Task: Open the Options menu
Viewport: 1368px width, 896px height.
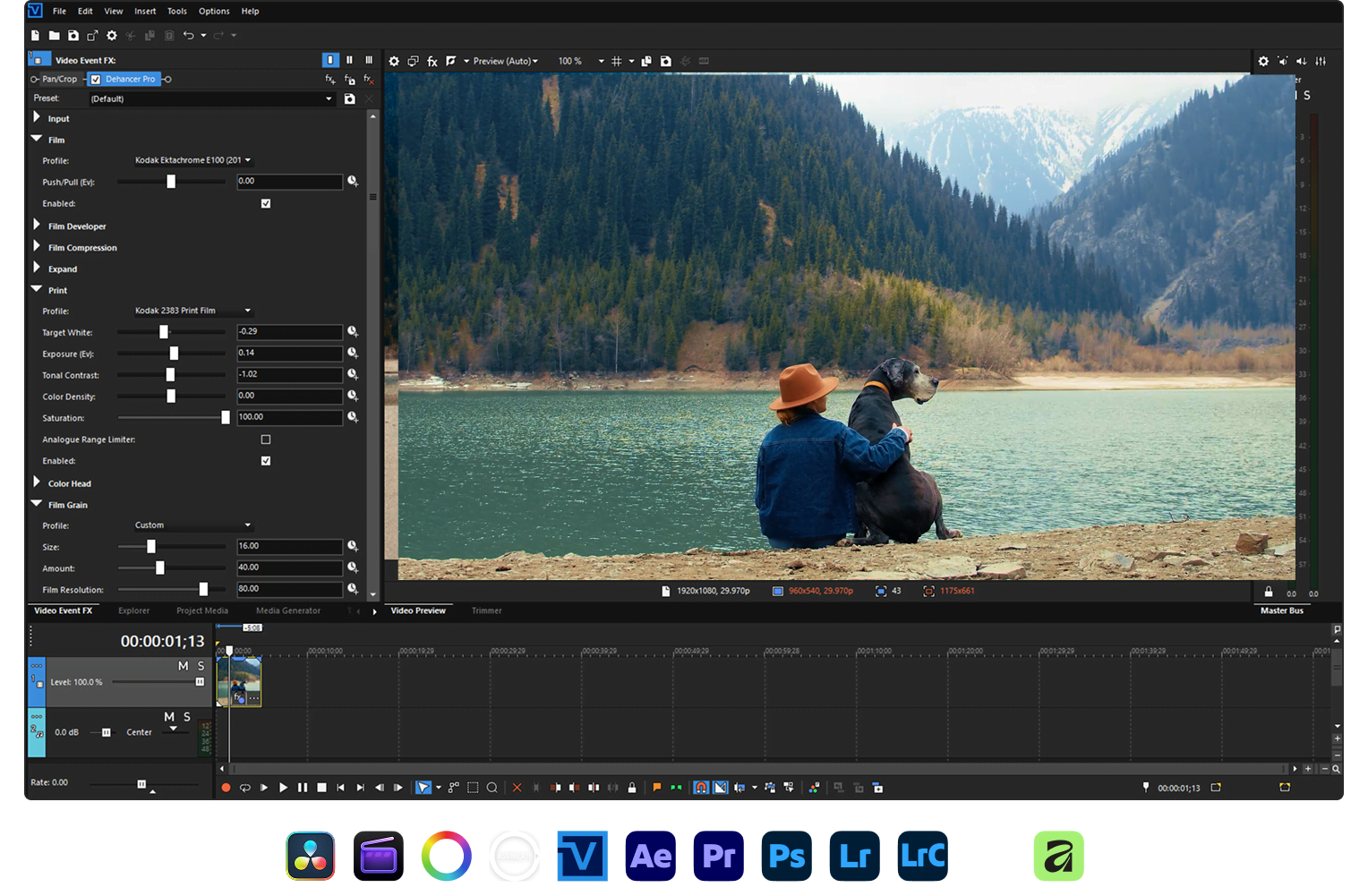Action: pyautogui.click(x=214, y=11)
